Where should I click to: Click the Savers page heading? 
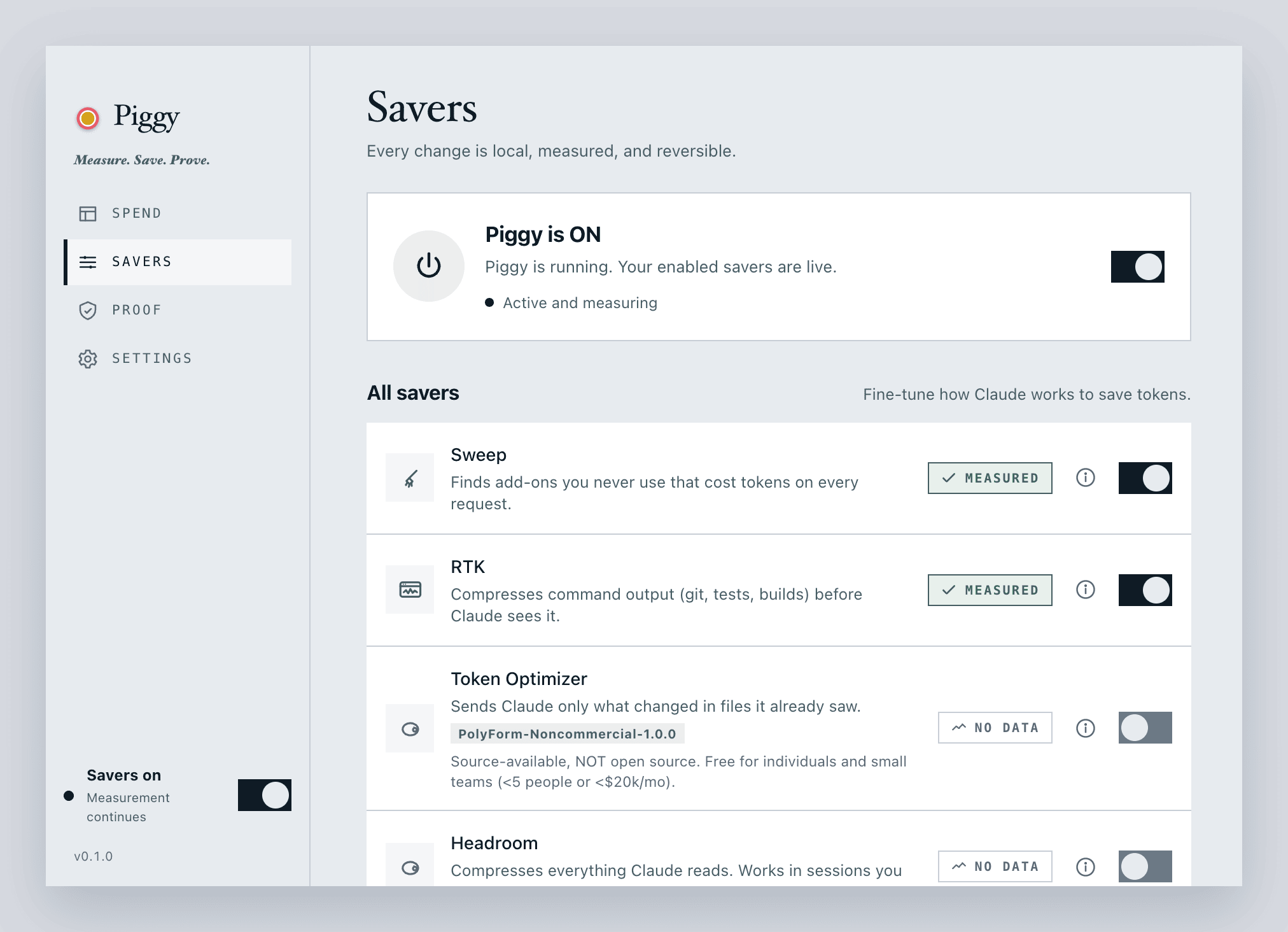pyautogui.click(x=422, y=107)
